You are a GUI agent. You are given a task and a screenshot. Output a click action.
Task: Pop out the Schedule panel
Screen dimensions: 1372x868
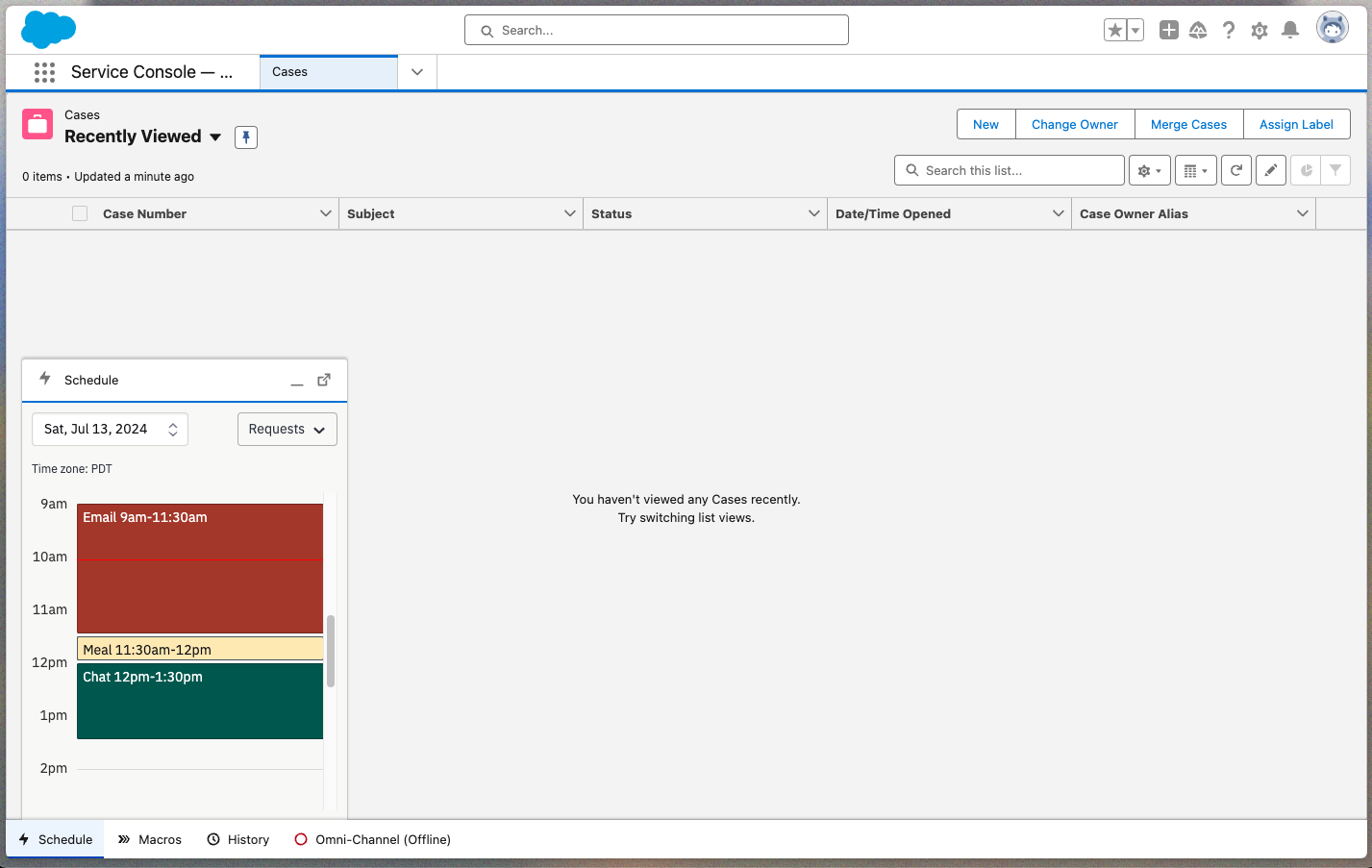323,379
